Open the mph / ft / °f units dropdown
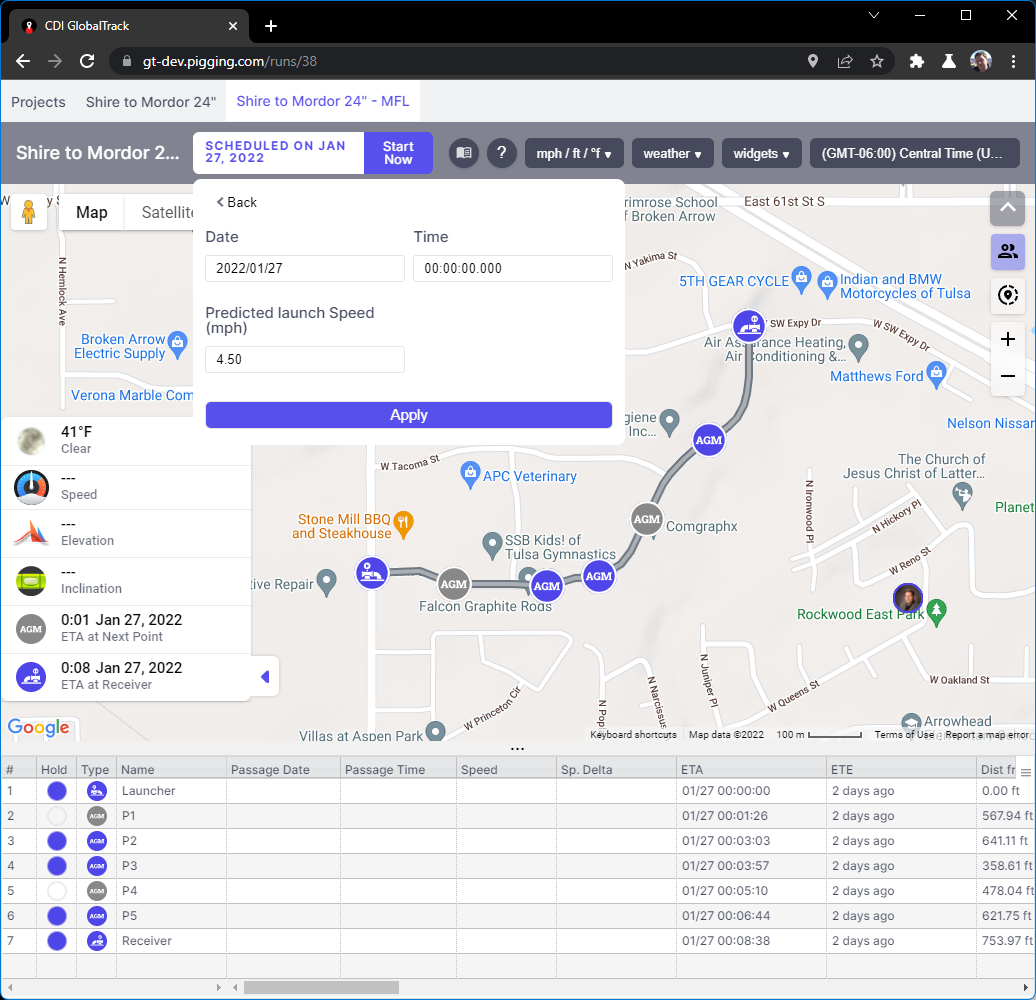The height and width of the screenshot is (1000, 1036). pos(574,153)
